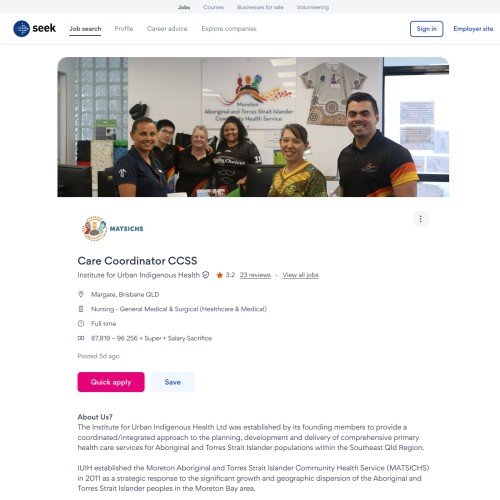Click View all jobs link
500x500 pixels.
tap(300, 275)
